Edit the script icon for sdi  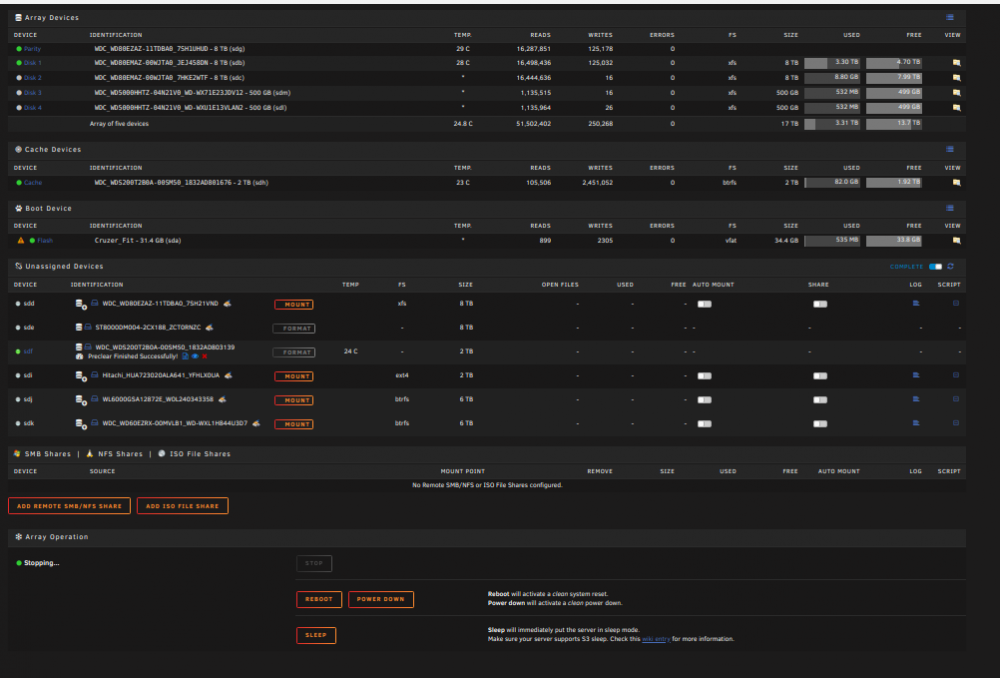click(x=956, y=376)
